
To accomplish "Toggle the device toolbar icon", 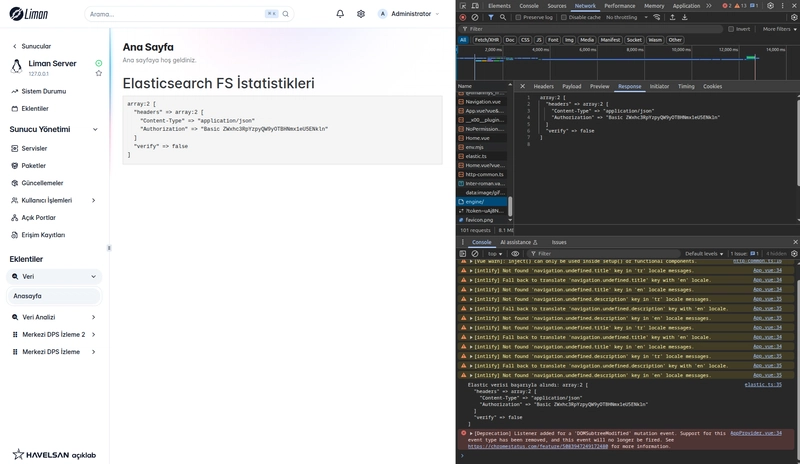I will [x=476, y=6].
